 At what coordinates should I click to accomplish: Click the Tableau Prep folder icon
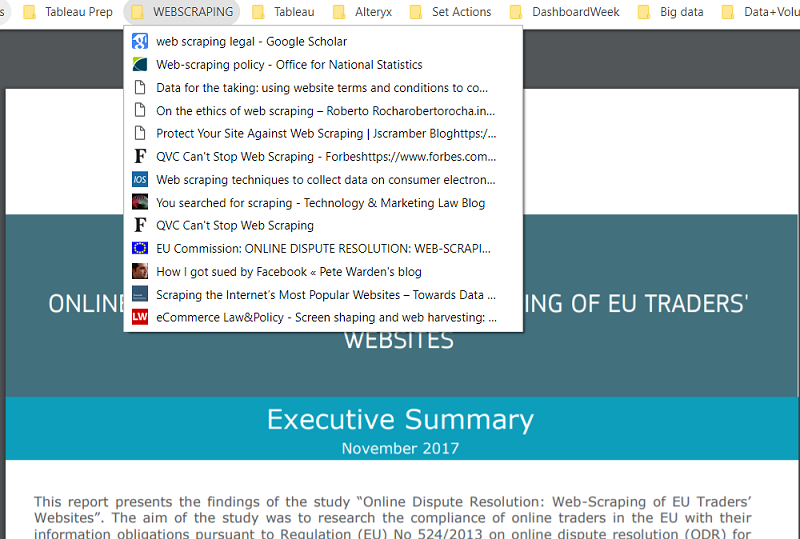tap(30, 12)
